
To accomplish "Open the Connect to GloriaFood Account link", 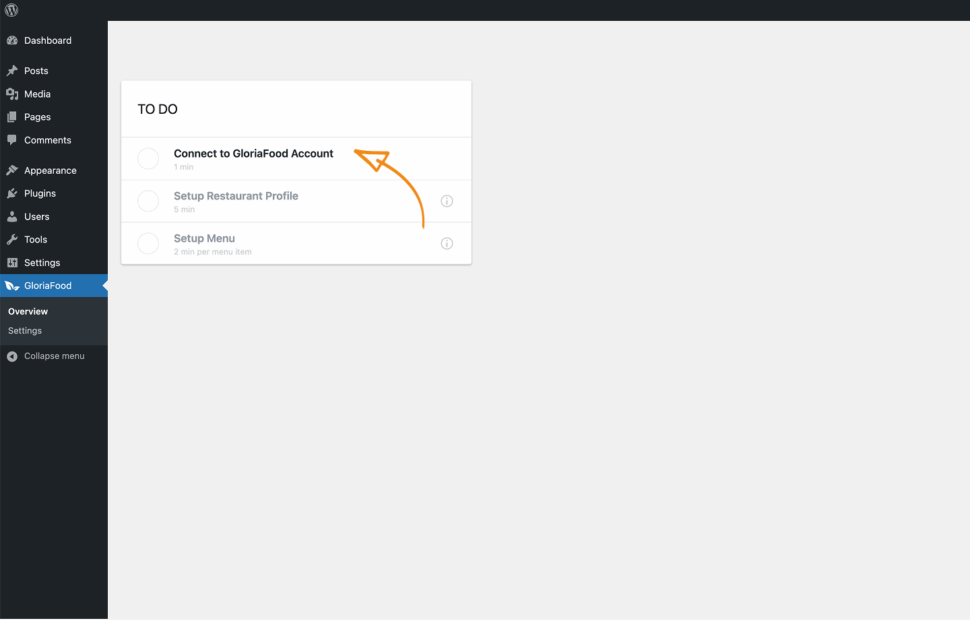I will [x=252, y=153].
